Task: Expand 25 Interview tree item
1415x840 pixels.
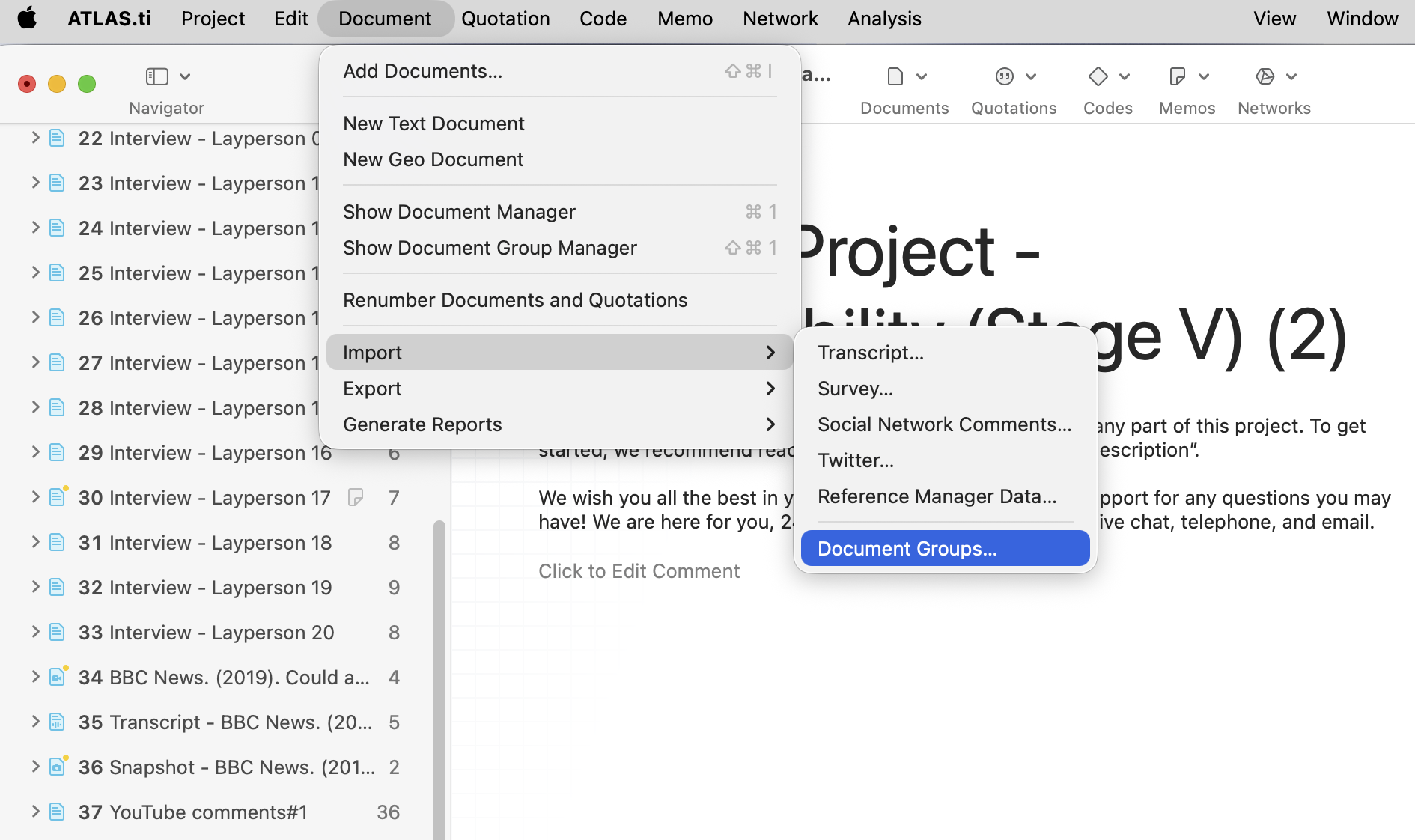Action: point(34,273)
